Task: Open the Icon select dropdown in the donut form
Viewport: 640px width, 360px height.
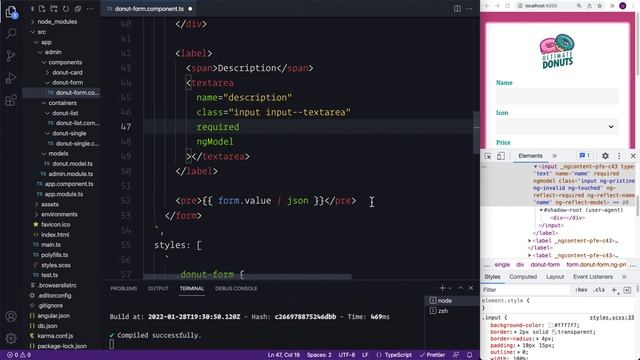Action: 557,127
